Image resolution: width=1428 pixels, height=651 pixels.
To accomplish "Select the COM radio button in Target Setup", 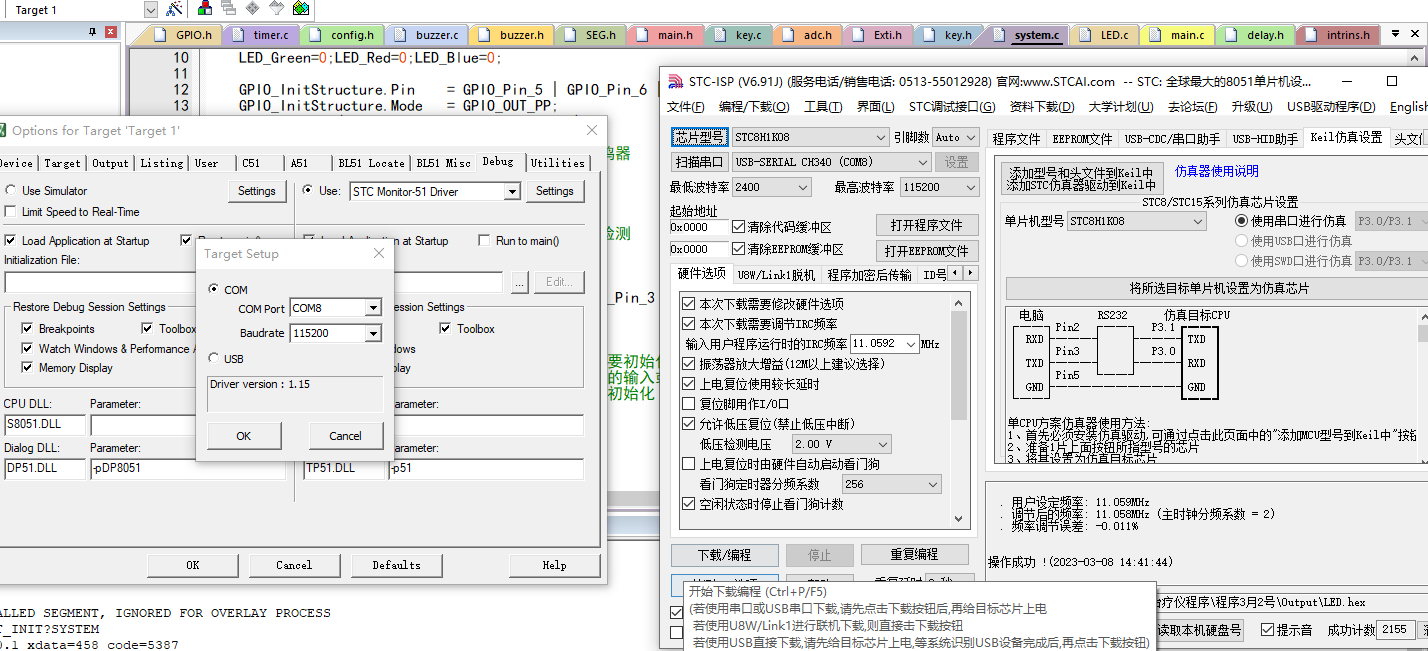I will coord(214,289).
